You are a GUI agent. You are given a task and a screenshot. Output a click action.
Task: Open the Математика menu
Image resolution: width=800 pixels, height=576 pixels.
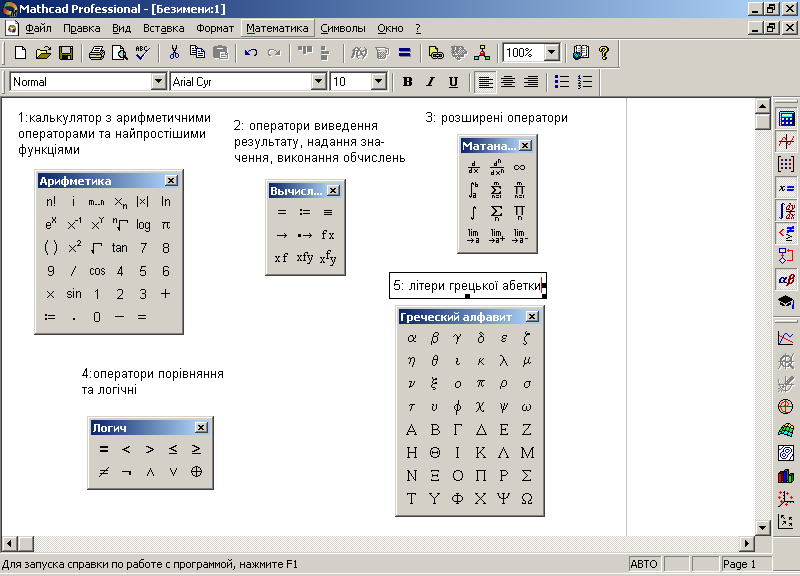277,29
